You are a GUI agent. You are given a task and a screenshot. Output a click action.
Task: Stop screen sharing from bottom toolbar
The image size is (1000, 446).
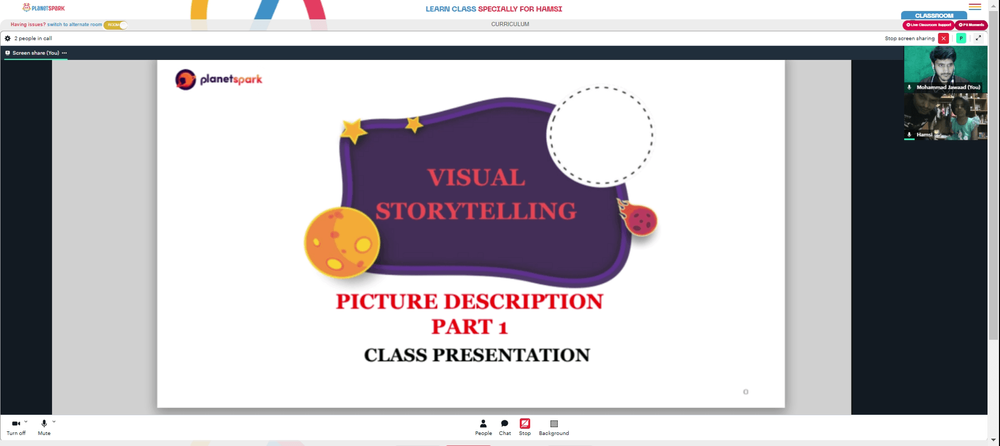(525, 427)
